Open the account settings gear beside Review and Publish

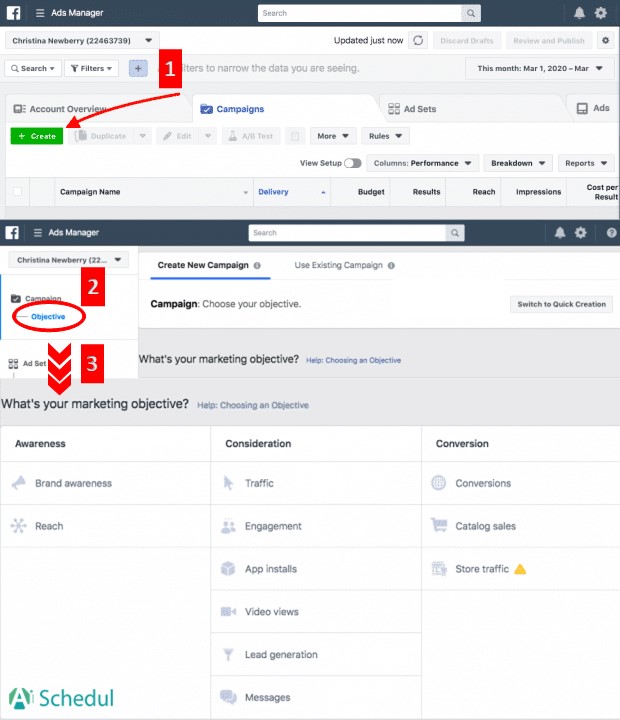(605, 40)
